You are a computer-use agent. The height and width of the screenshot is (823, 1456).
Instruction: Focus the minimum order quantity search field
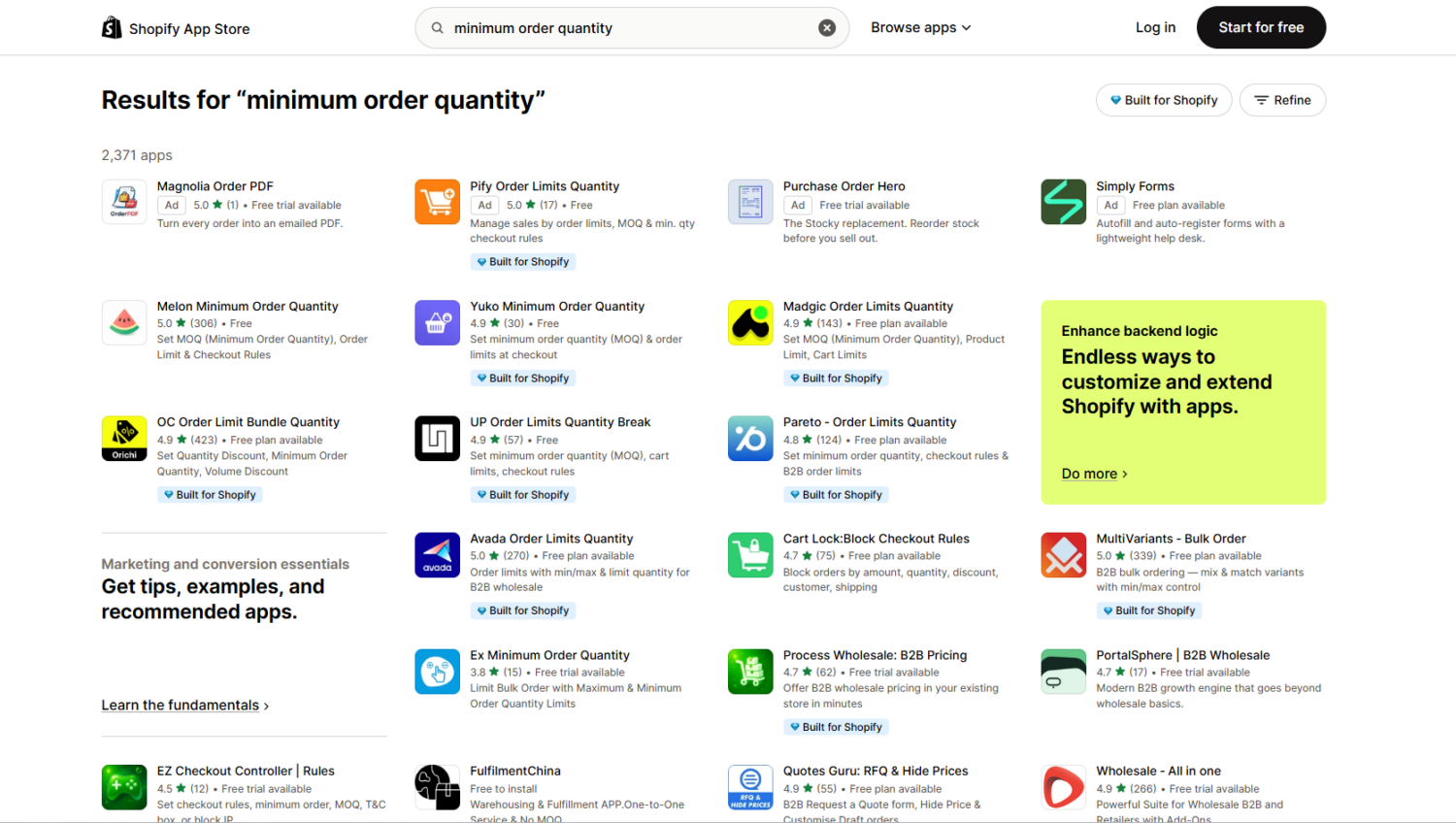pyautogui.click(x=631, y=28)
